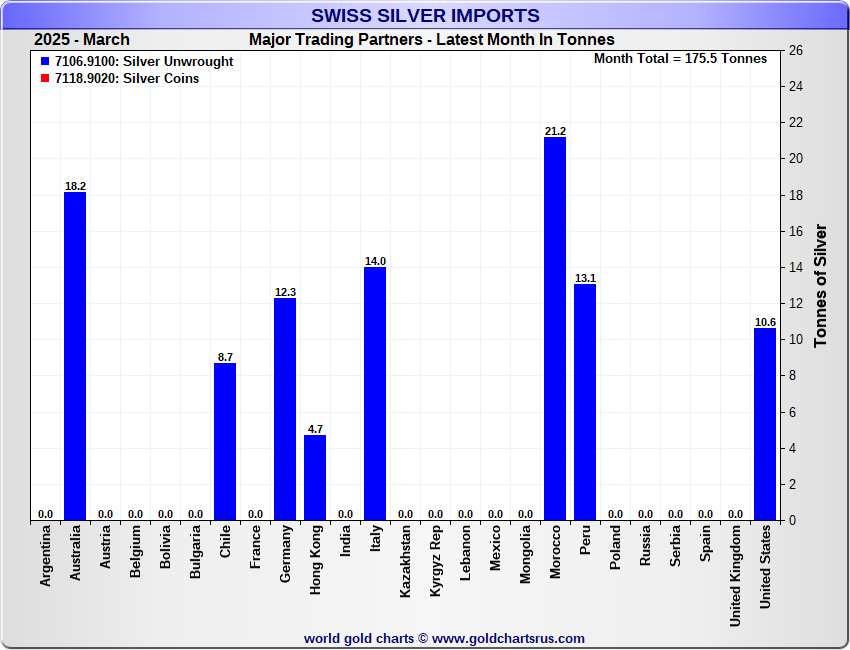850x650 pixels.
Task: Click the SWISS SILVER IMPORTS title
Action: [426, 15]
